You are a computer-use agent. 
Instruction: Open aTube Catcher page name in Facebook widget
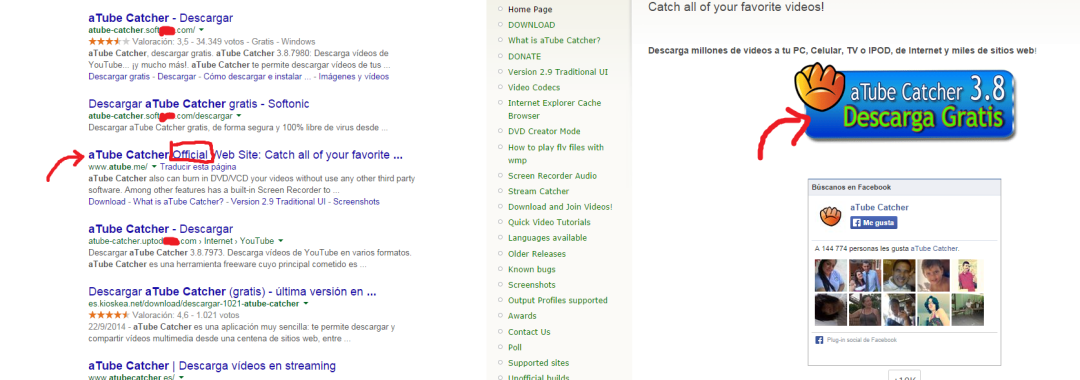pyautogui.click(x=879, y=207)
